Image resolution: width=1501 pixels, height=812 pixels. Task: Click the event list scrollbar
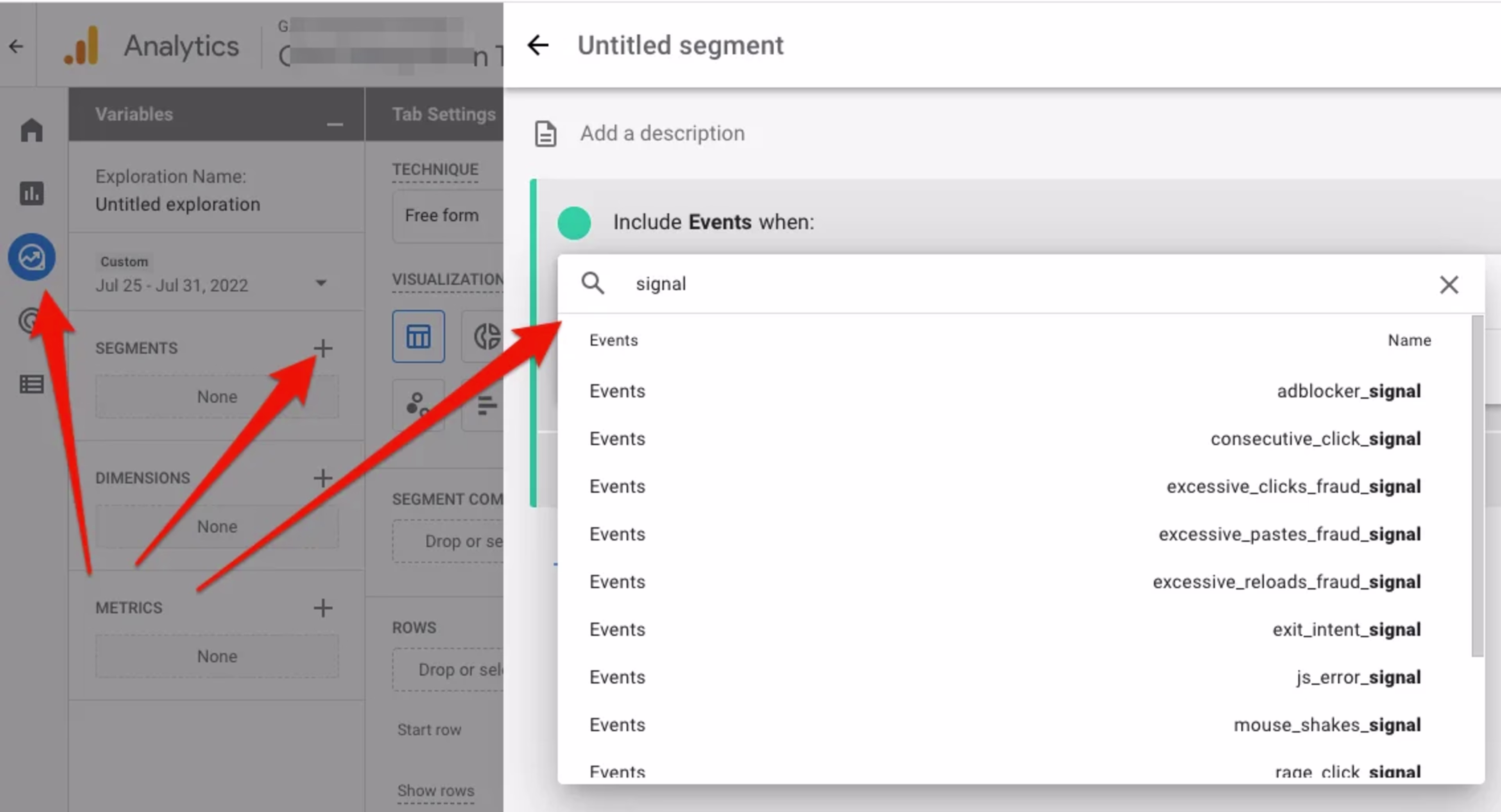pos(1477,486)
